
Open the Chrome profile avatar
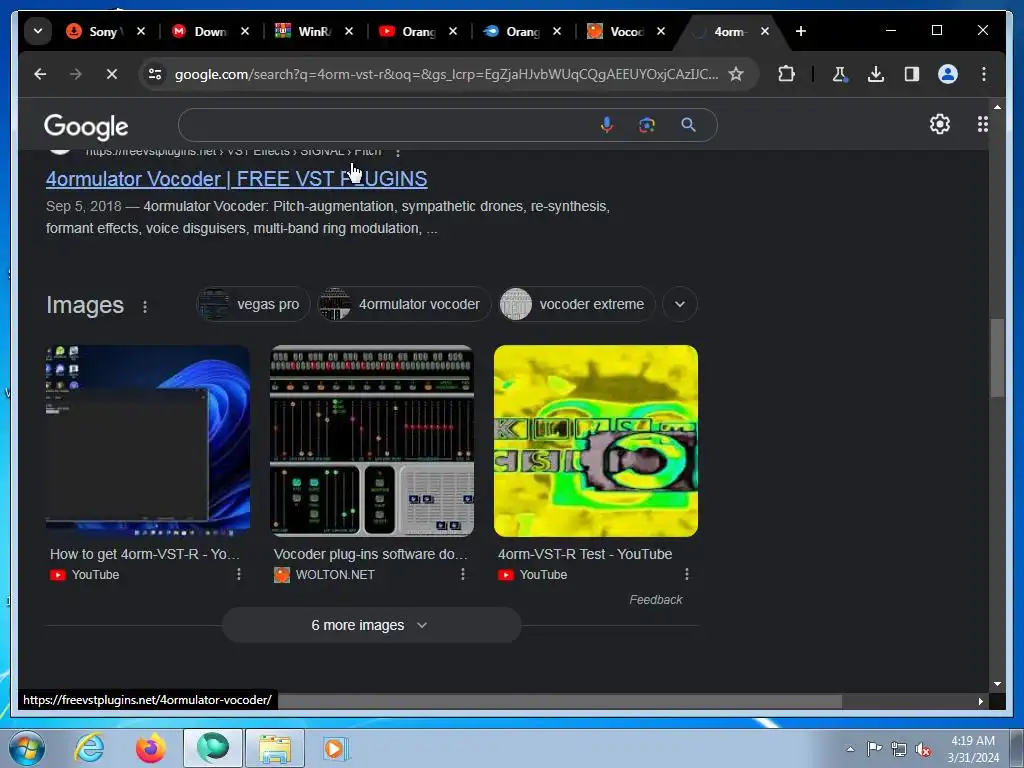click(x=948, y=74)
